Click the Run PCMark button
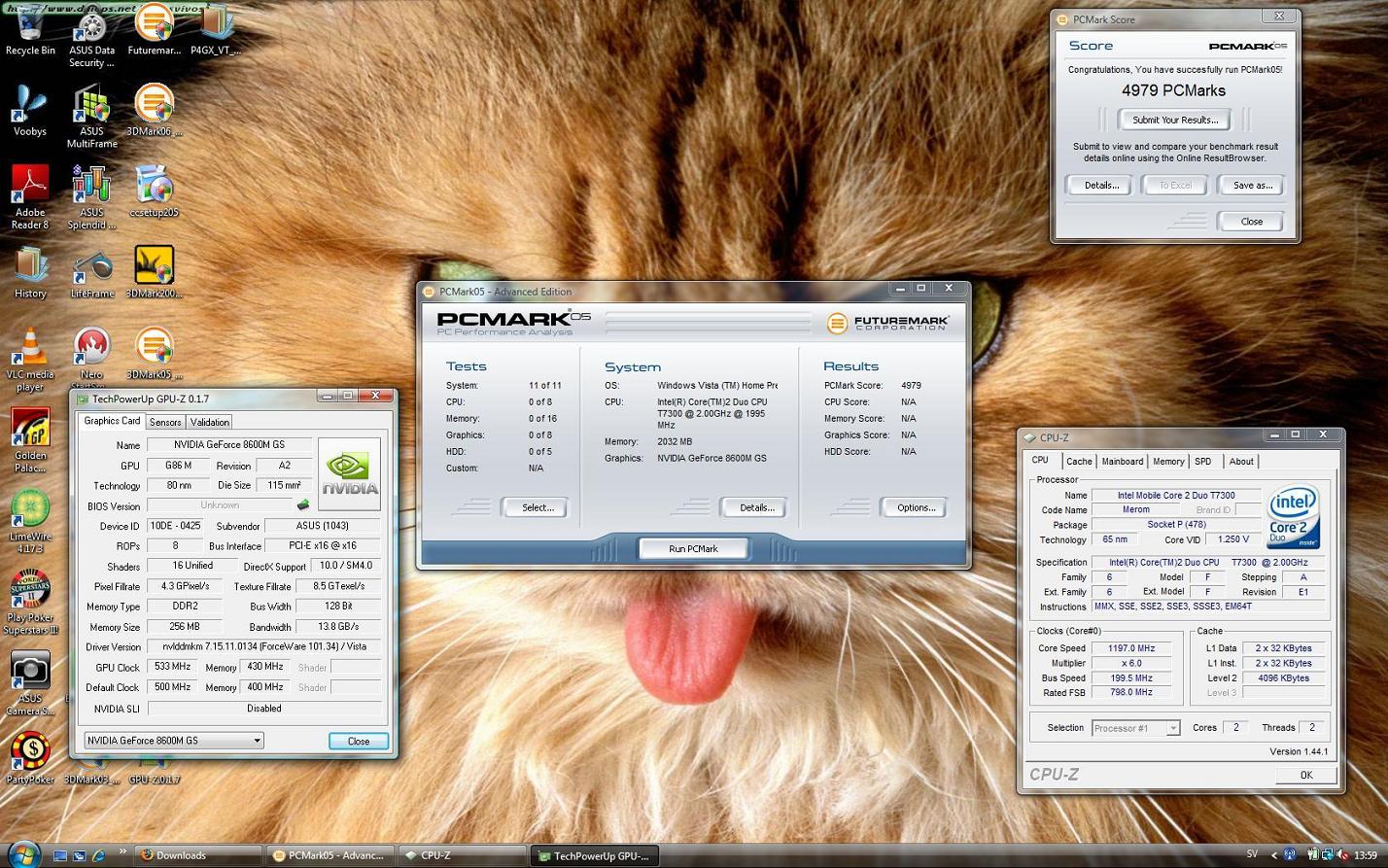Viewport: 1388px width, 868px height. point(693,548)
